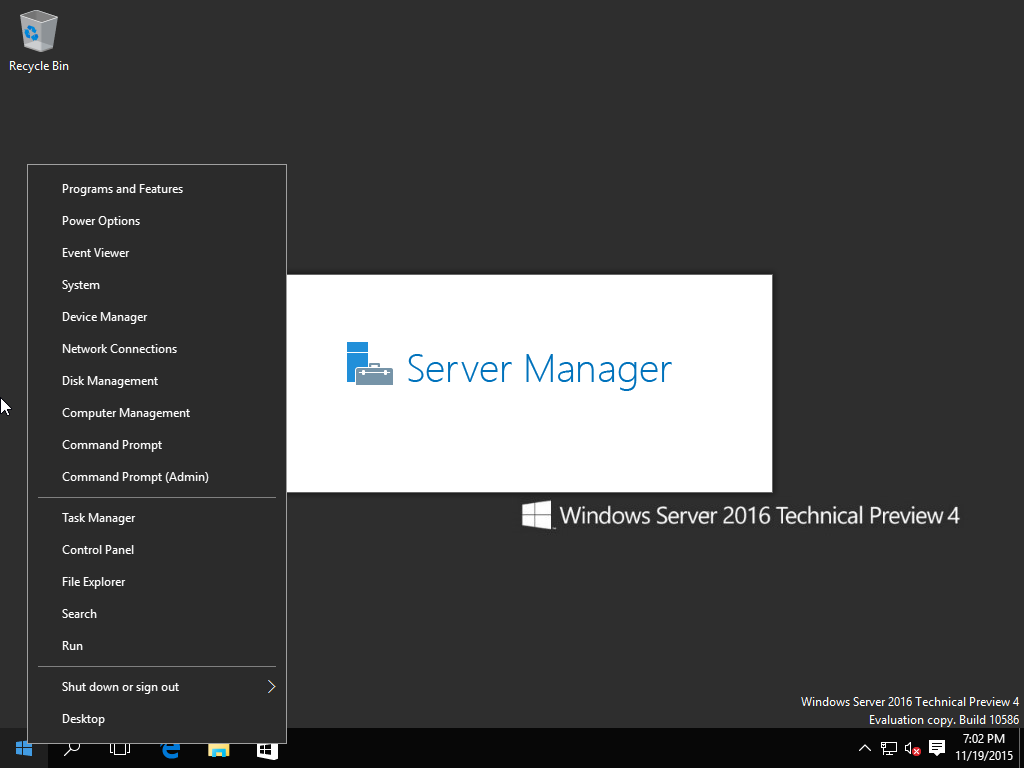Click the Run menu entry
1024x768 pixels.
pyautogui.click(x=73, y=646)
